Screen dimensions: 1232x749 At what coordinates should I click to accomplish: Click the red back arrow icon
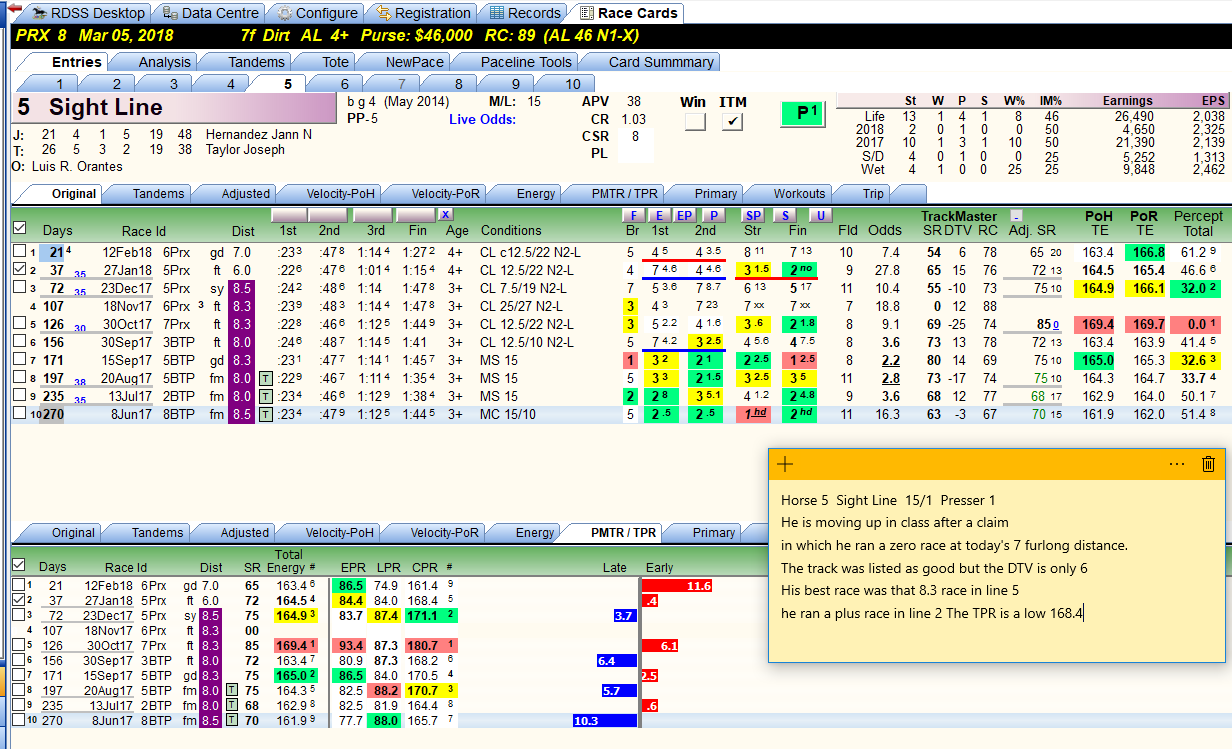click(x=14, y=8)
